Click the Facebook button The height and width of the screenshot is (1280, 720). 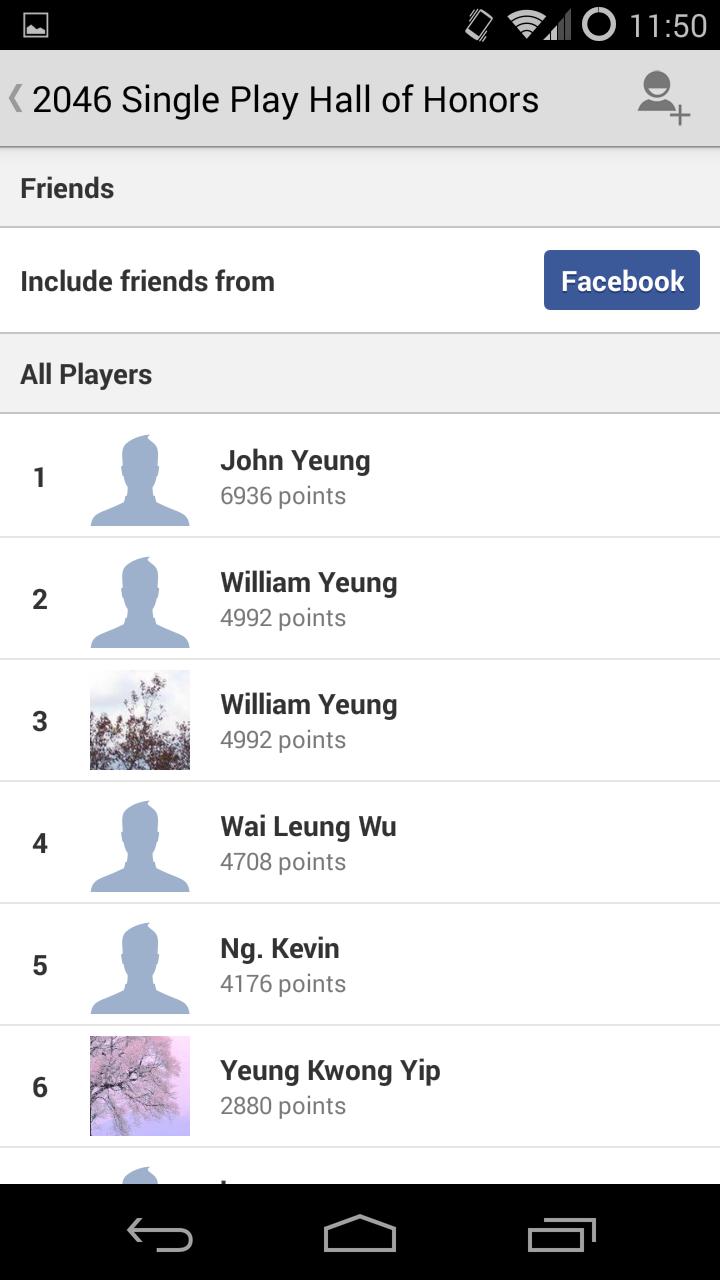[621, 281]
